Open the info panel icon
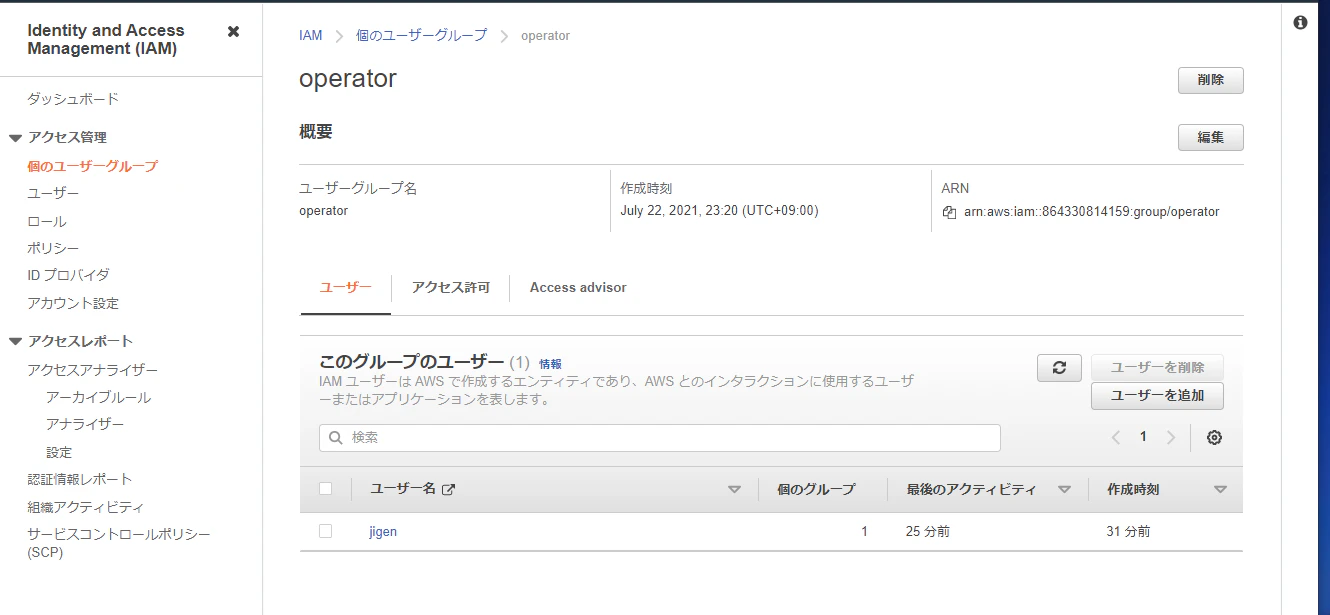Screen dimensions: 1330x615 pos(1300,22)
